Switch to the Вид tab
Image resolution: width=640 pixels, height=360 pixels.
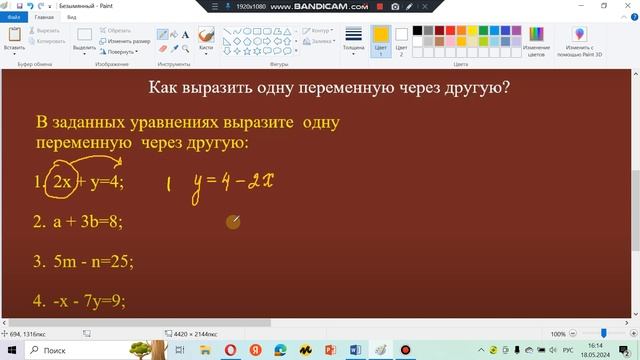click(71, 17)
